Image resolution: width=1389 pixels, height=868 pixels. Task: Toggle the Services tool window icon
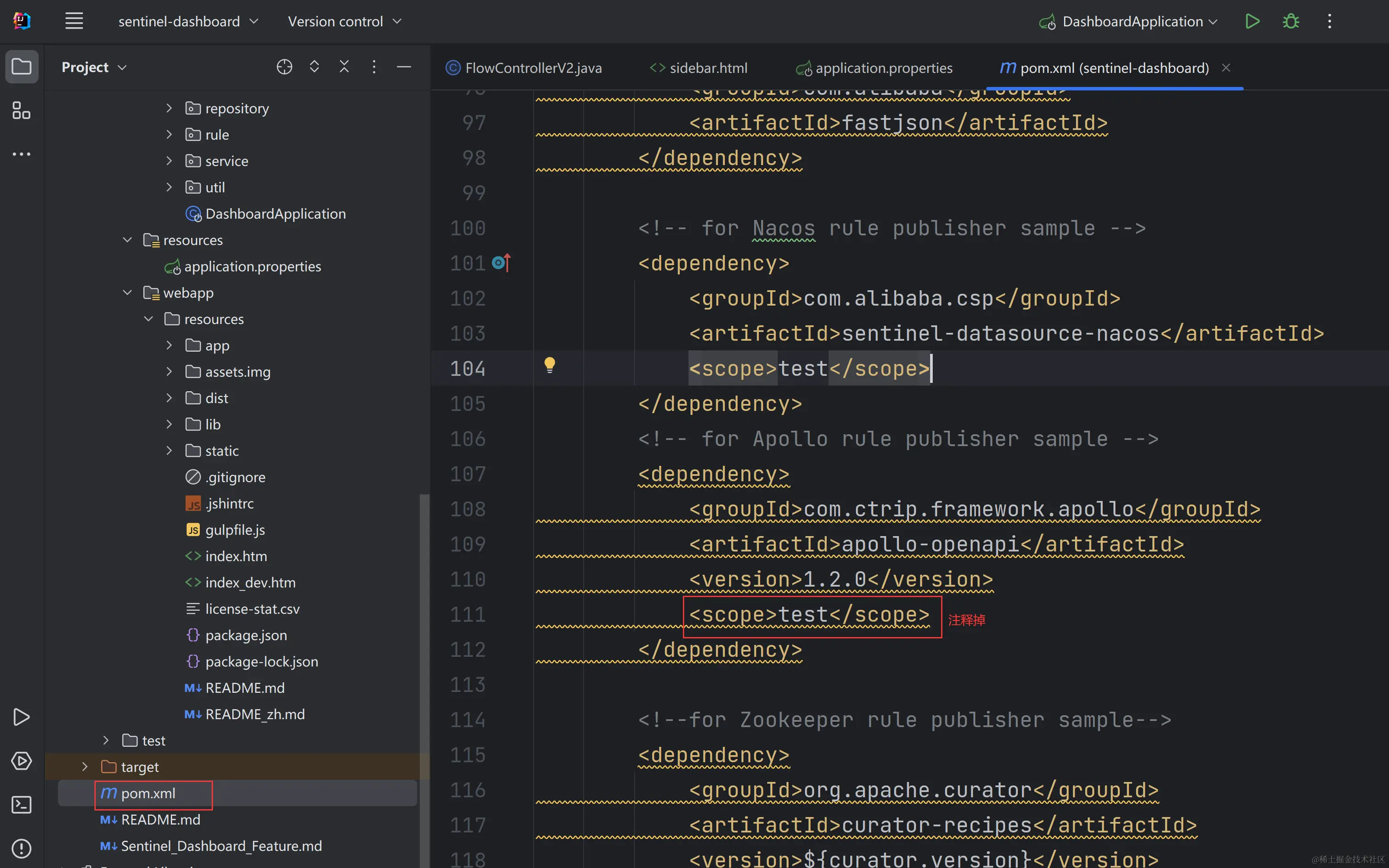(x=21, y=761)
